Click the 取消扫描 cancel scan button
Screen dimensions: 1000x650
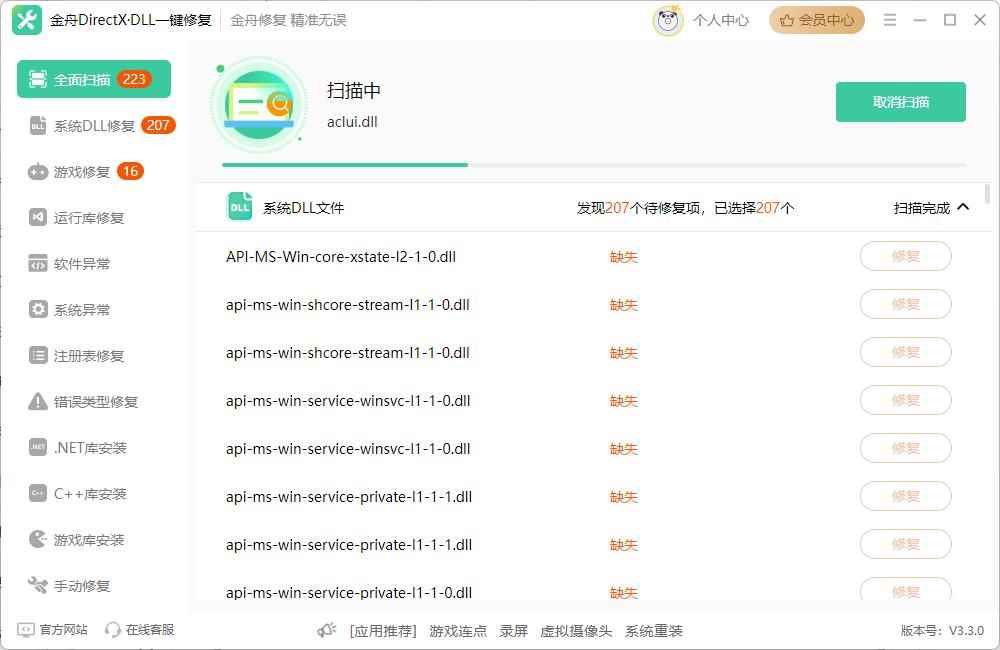click(900, 102)
